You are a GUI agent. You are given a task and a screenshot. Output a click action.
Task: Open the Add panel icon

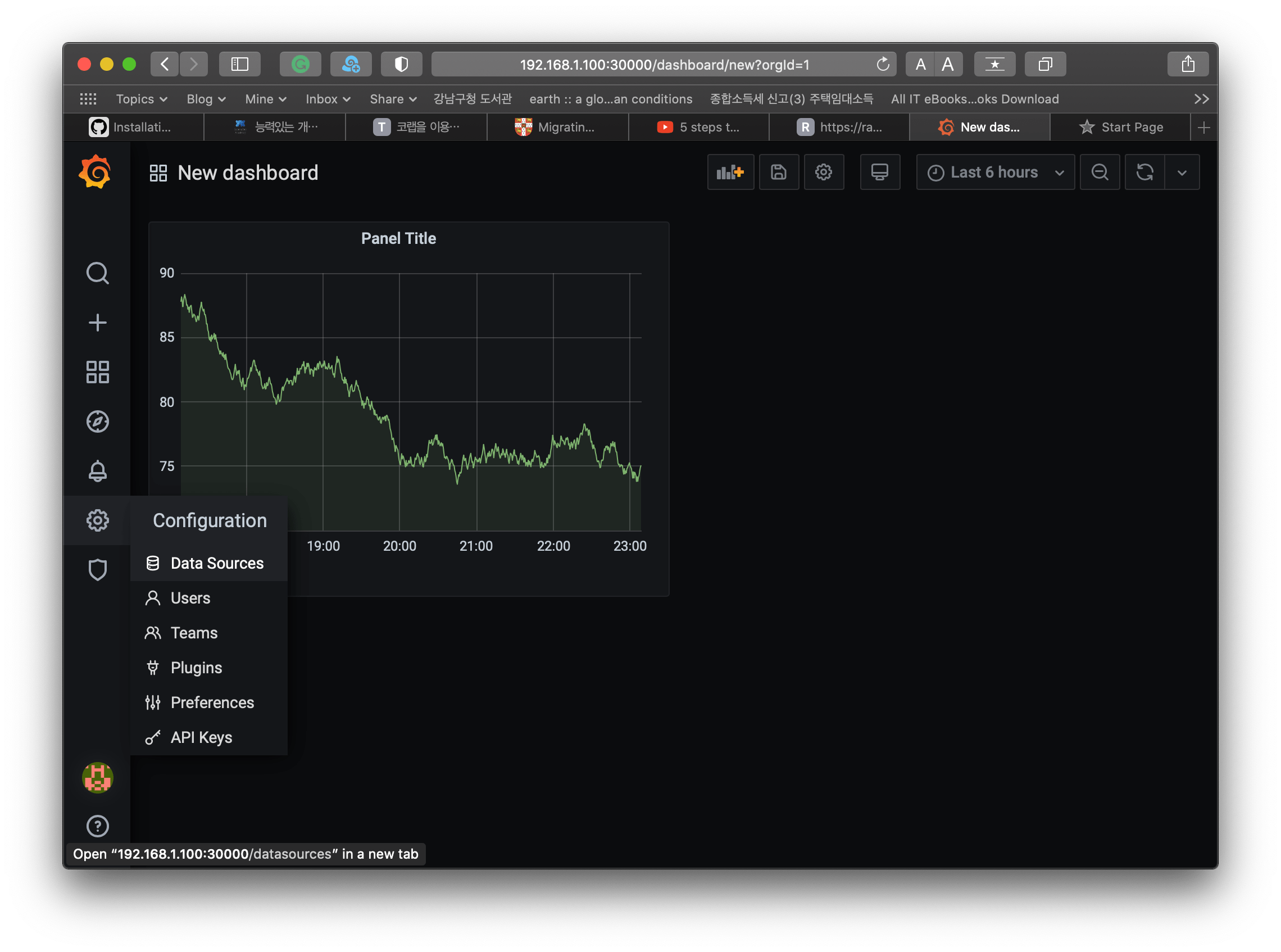coord(730,172)
